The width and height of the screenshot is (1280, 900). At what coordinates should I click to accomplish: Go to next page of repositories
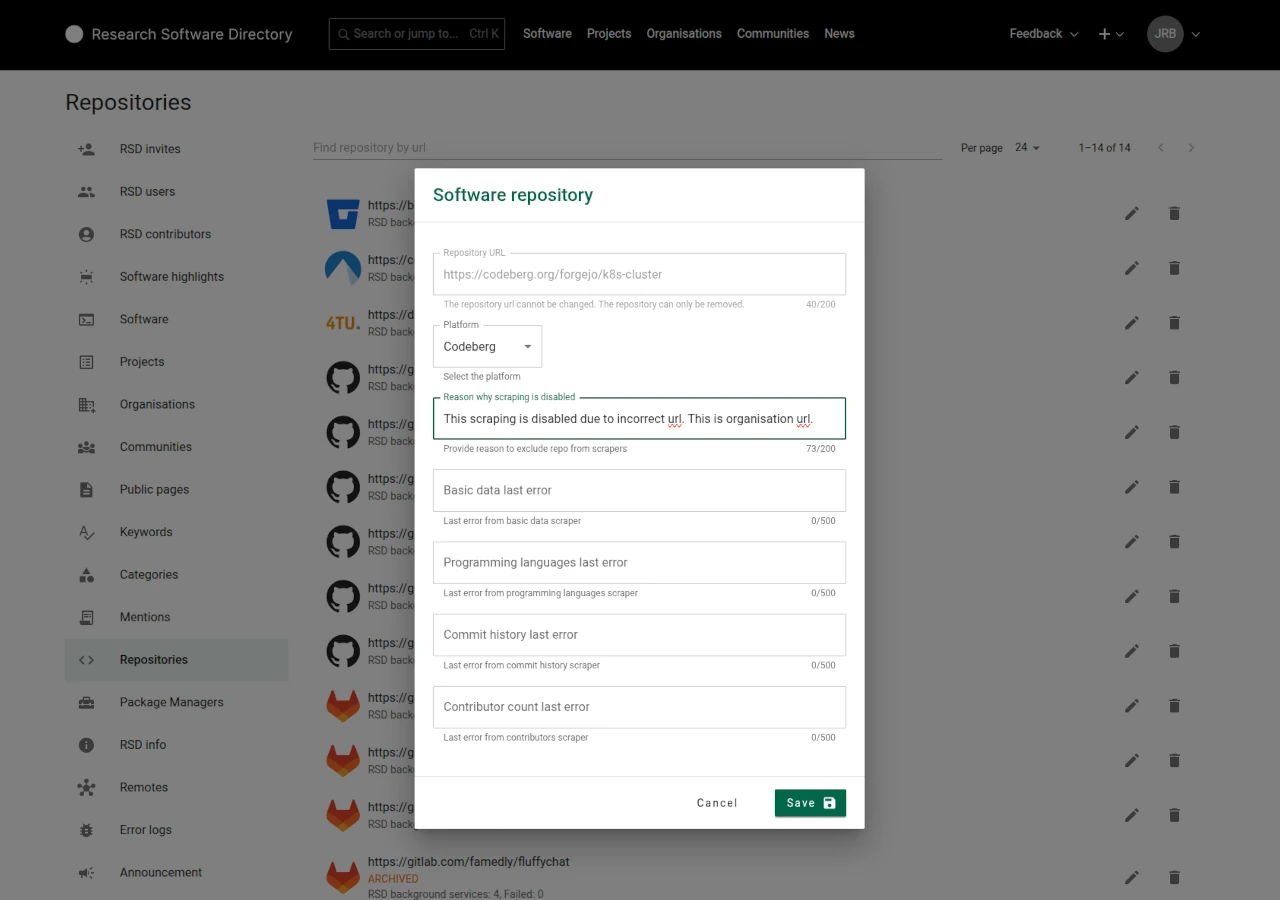tap(1191, 148)
